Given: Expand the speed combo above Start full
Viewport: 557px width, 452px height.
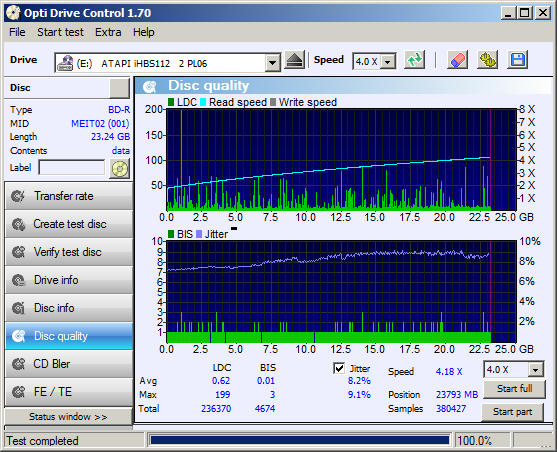Looking at the screenshot, I should (536, 370).
